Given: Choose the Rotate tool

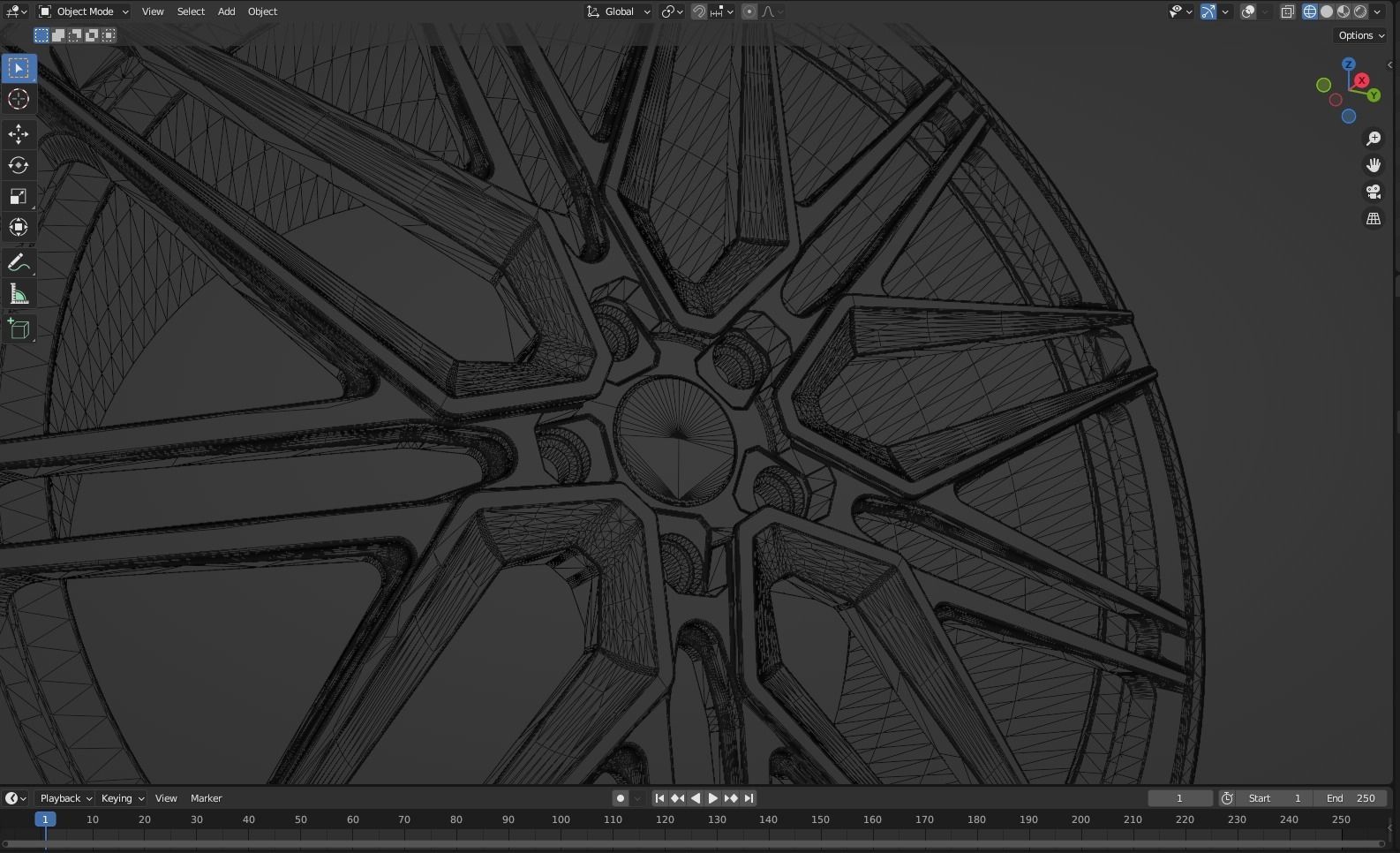Looking at the screenshot, I should [x=19, y=165].
